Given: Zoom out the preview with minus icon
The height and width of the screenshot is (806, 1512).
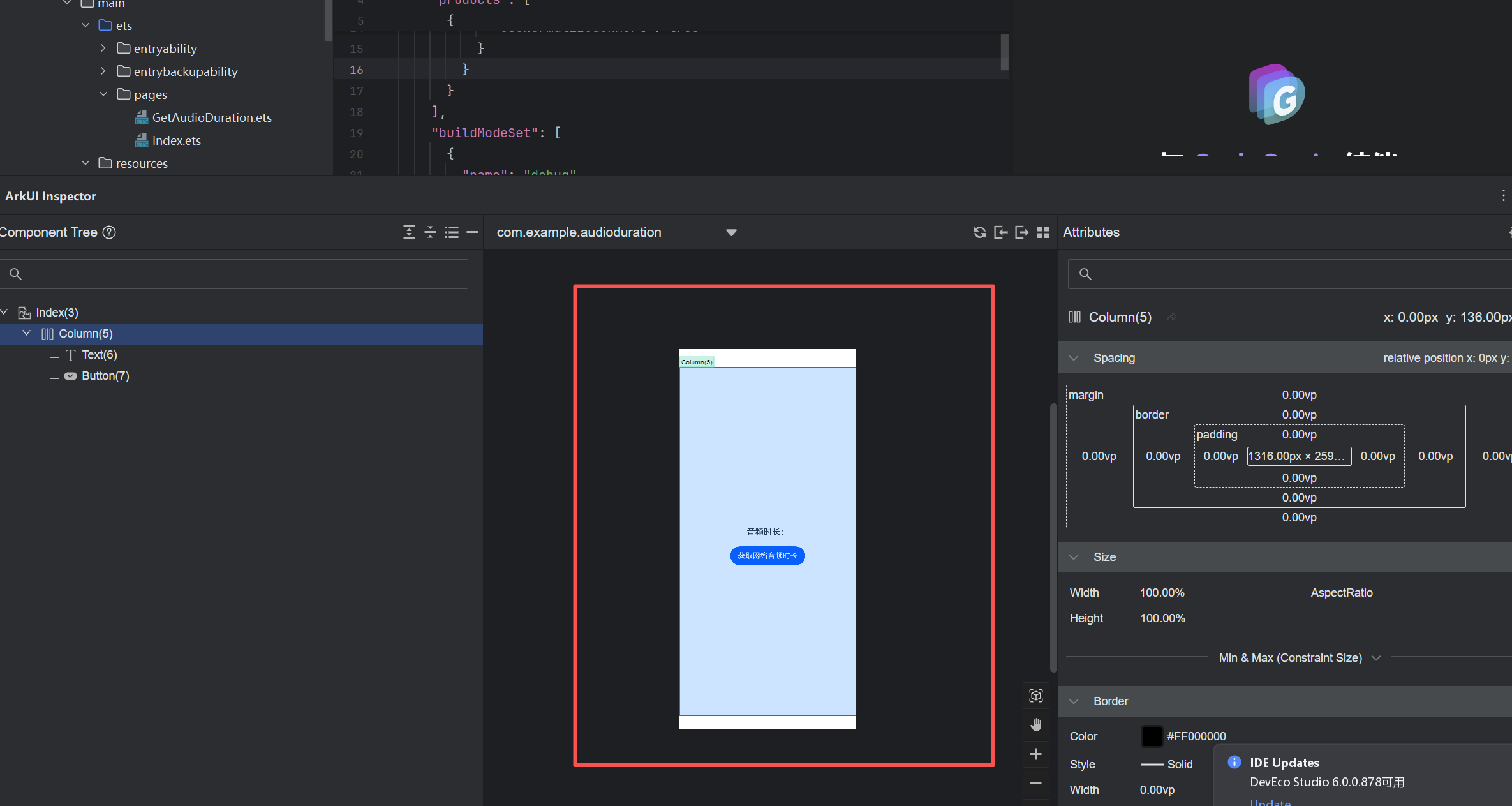Looking at the screenshot, I should tap(1036, 784).
